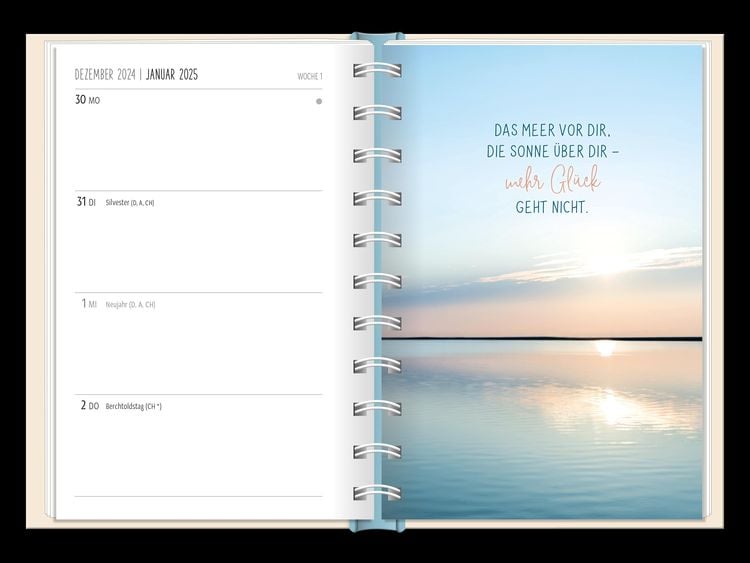Select the "JANUAR 2025" header text

172,75
